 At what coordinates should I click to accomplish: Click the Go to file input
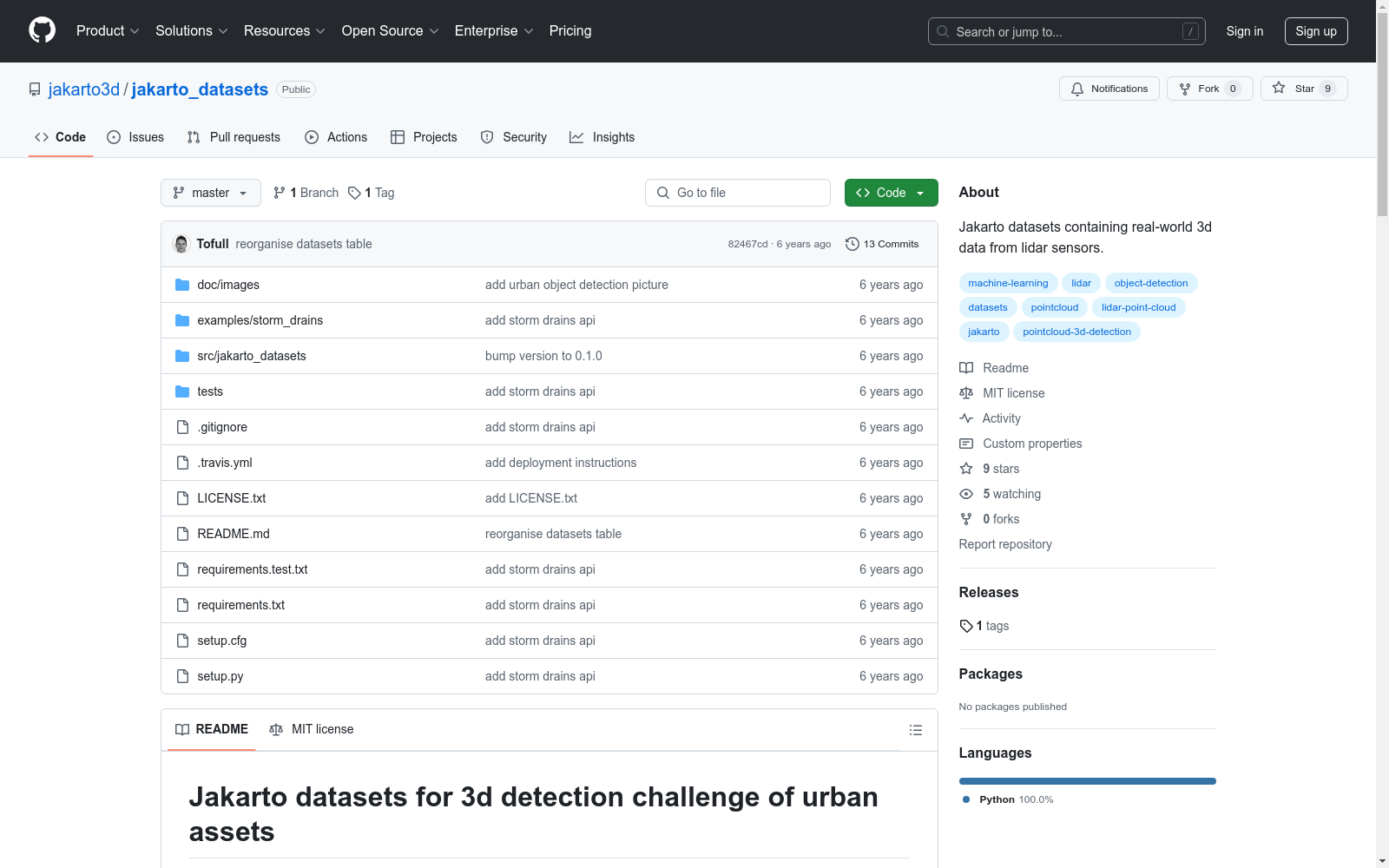click(738, 193)
